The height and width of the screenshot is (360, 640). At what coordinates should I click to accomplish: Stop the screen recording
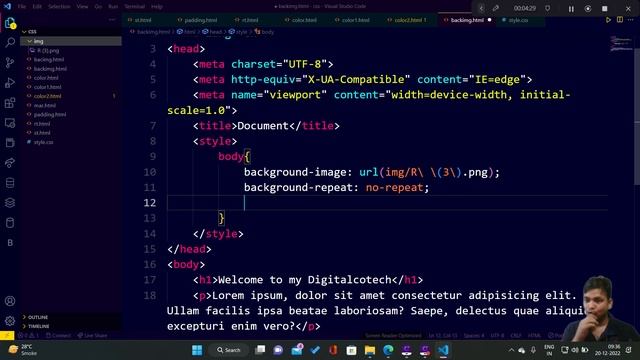pos(604,9)
